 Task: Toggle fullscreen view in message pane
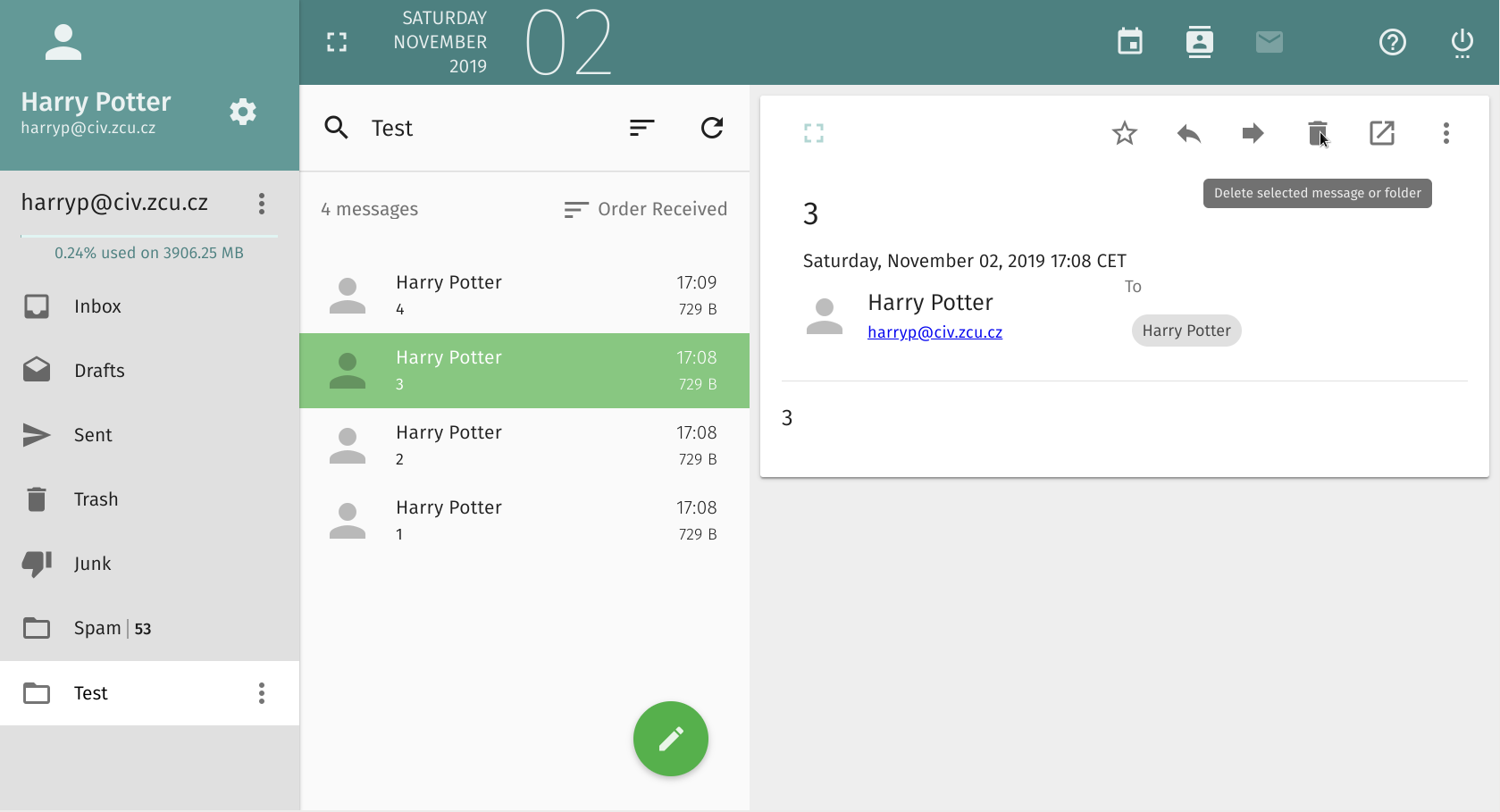click(x=813, y=134)
